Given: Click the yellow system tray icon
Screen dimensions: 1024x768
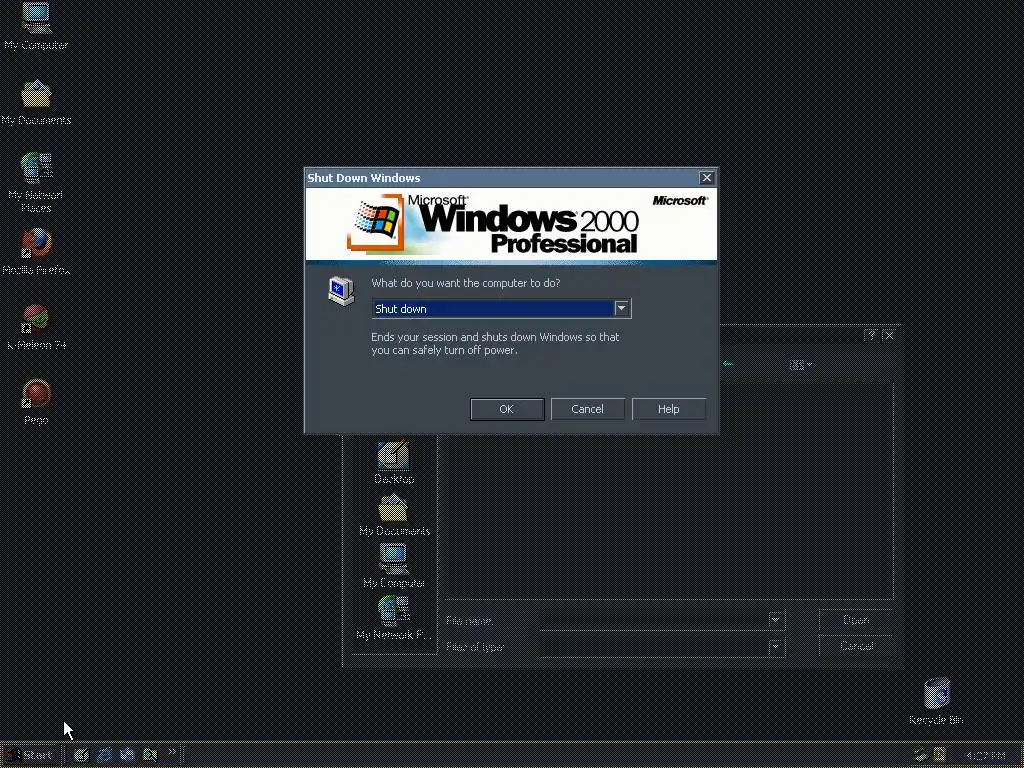Looking at the screenshot, I should (x=940, y=755).
